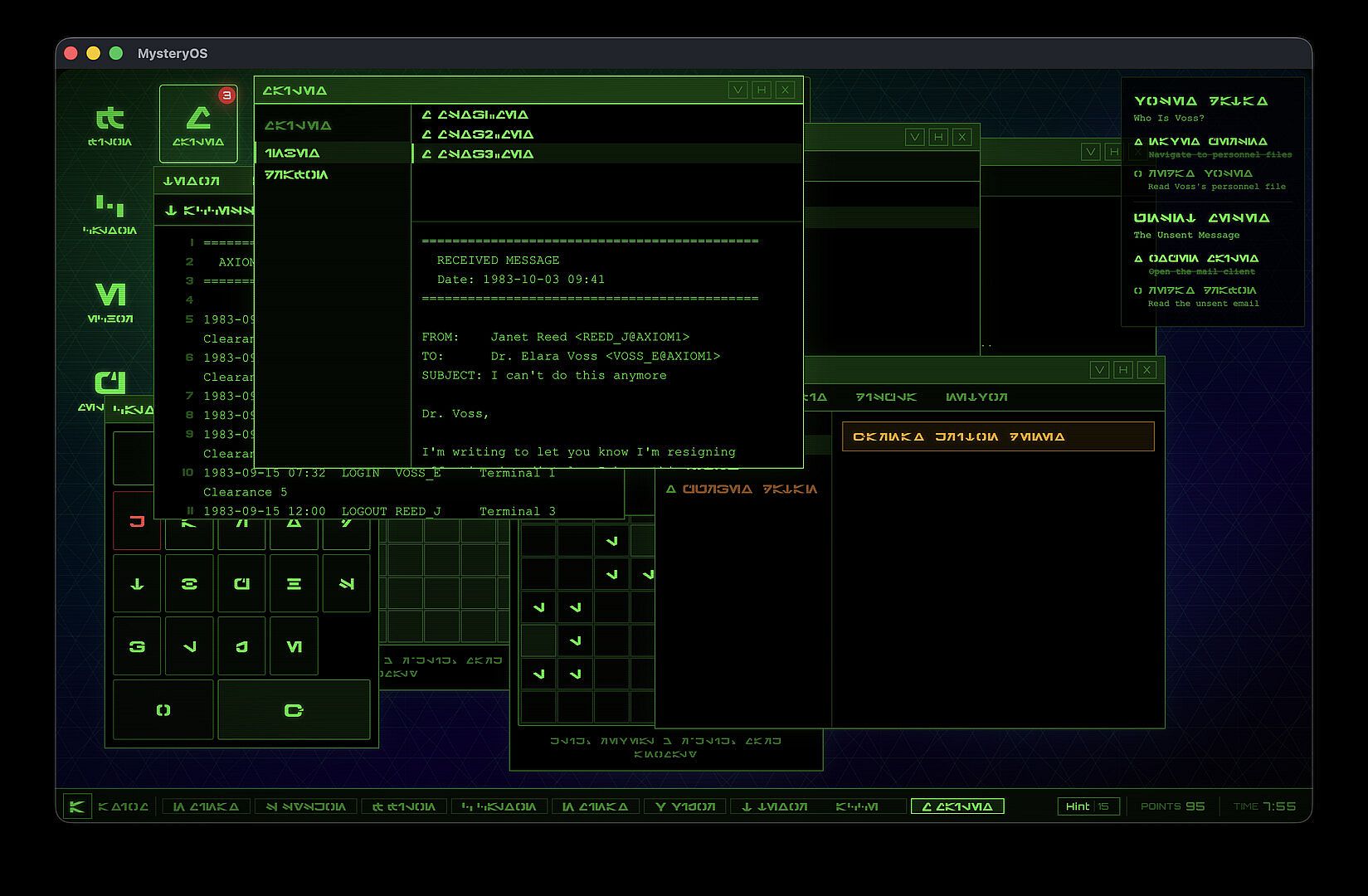This screenshot has height=896, width=1368.
Task: Select the drafts folder below the selected inbox
Action: click(x=296, y=175)
